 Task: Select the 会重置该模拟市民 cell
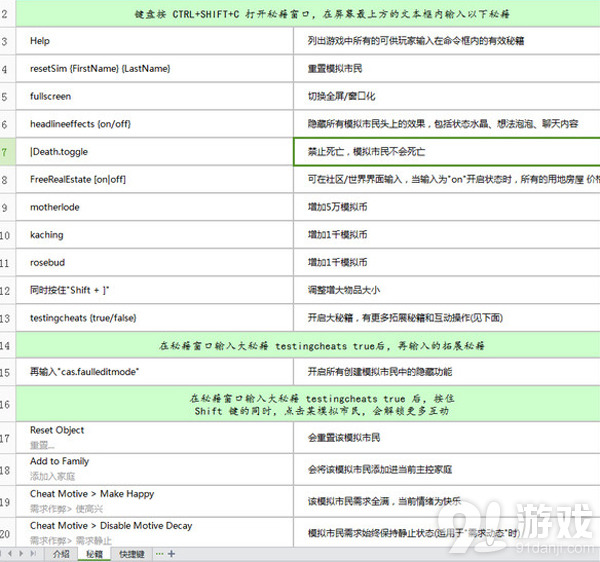(x=447, y=438)
